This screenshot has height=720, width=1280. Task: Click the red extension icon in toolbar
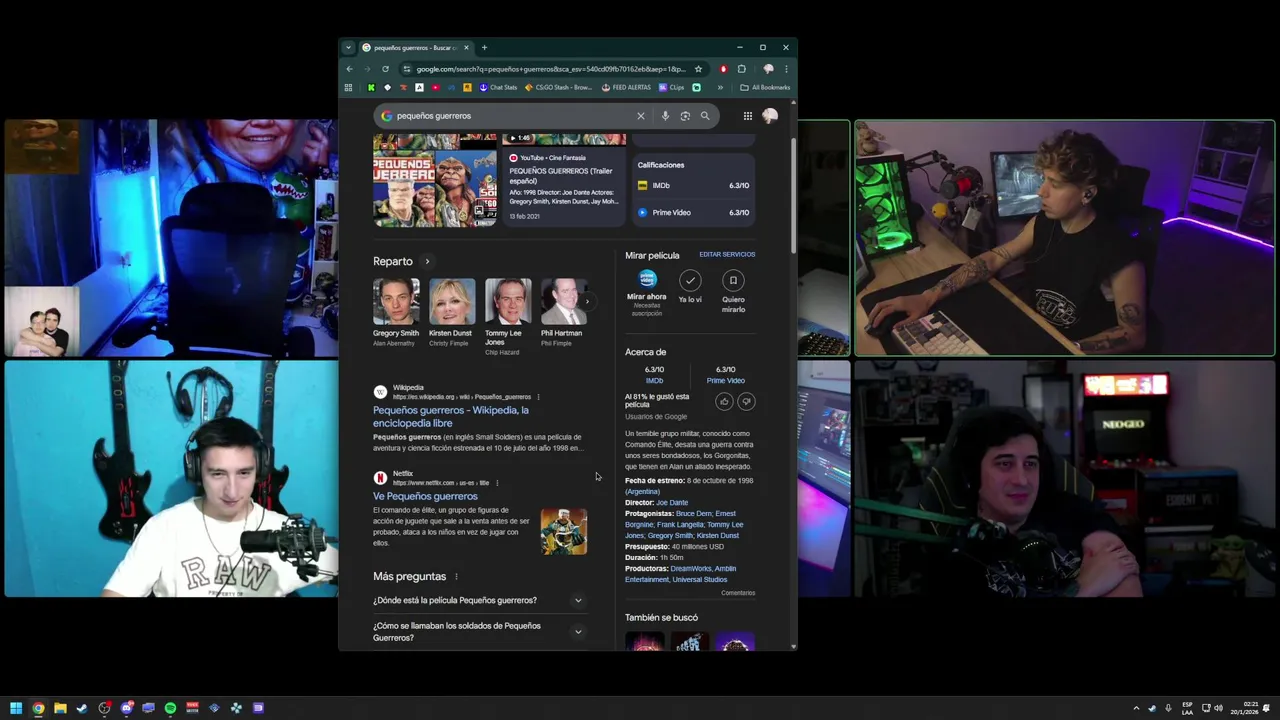pyautogui.click(x=723, y=69)
